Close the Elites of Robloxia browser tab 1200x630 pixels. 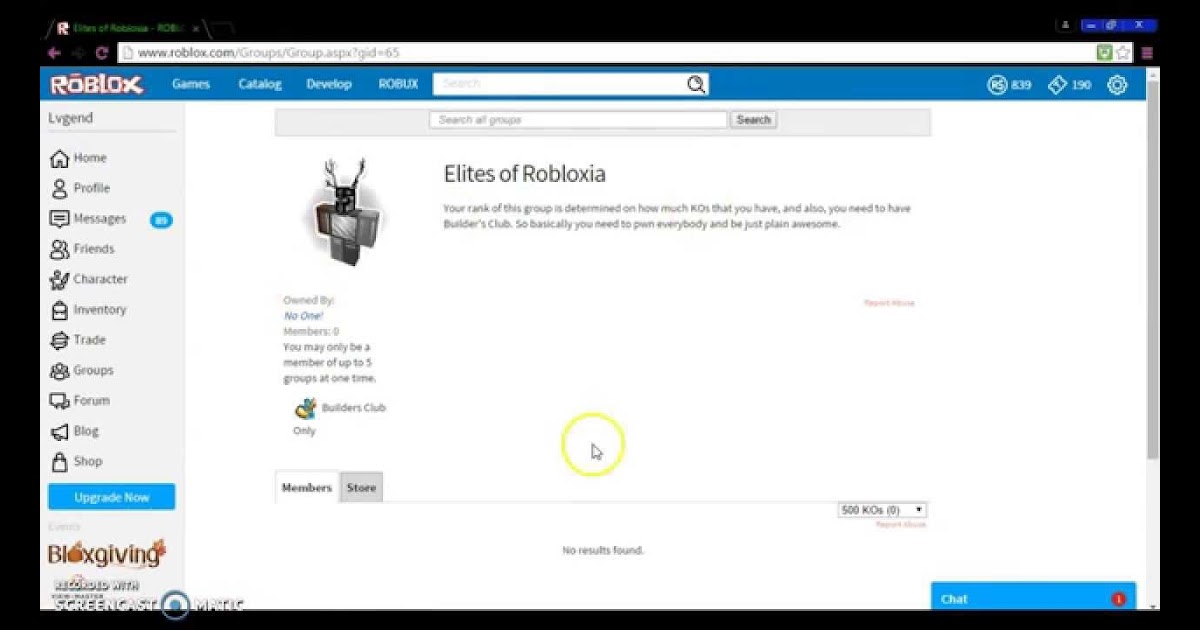pos(196,28)
